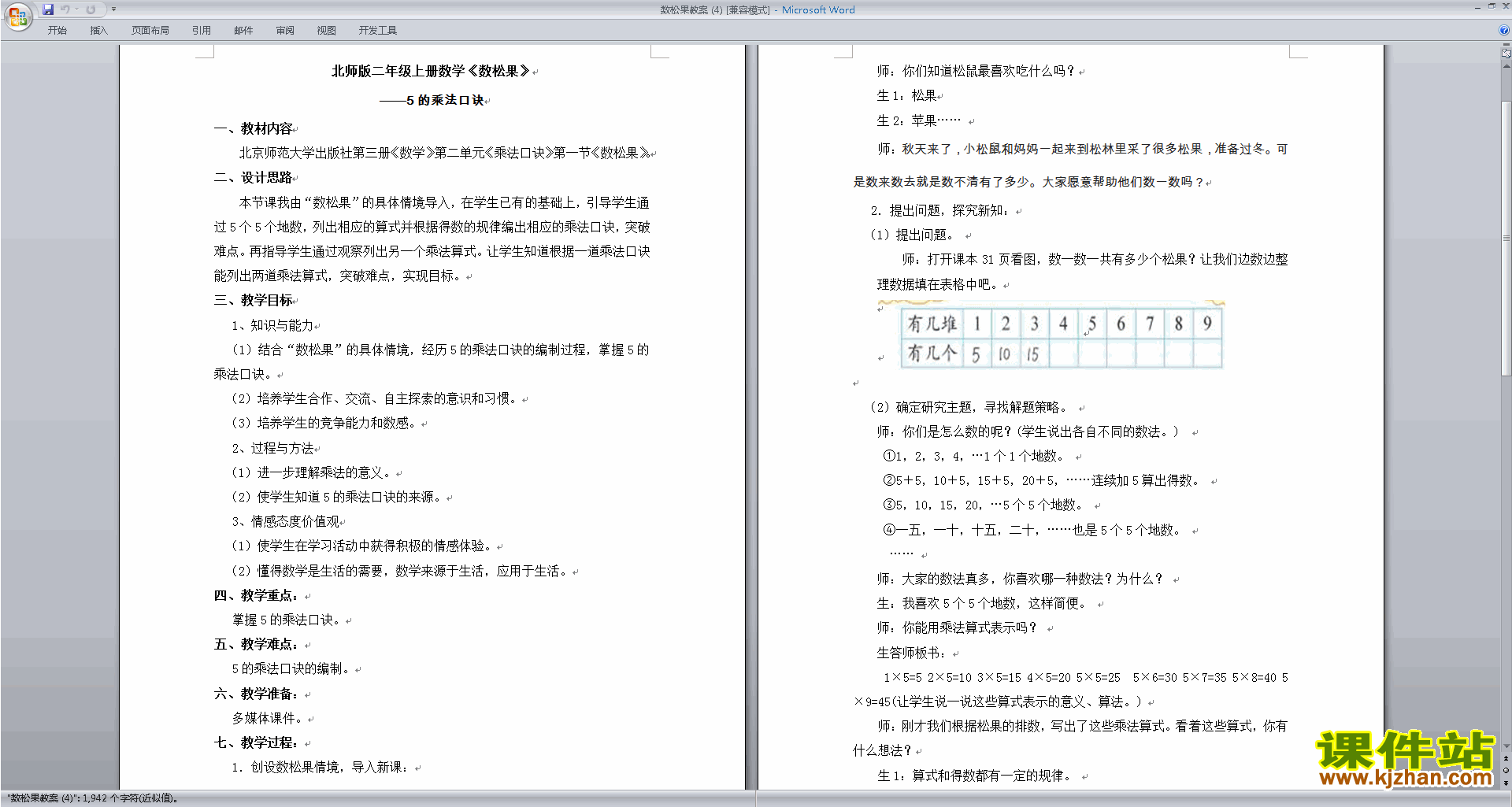Screen dimensions: 1512x807
Task: Click the 有几堆 table image row
Action: pos(1062,324)
